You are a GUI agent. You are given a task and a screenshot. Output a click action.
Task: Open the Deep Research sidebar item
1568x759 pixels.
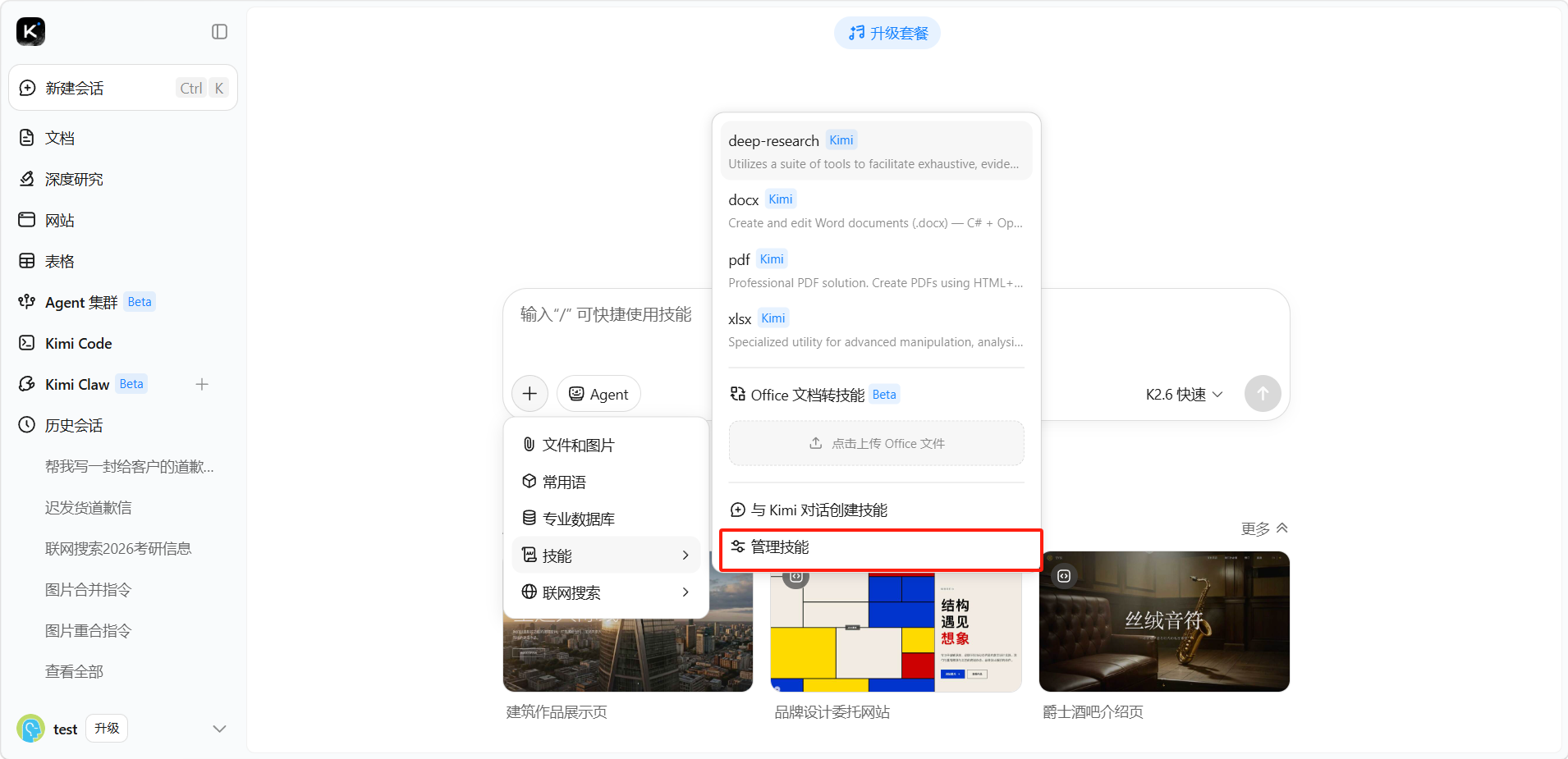point(74,179)
